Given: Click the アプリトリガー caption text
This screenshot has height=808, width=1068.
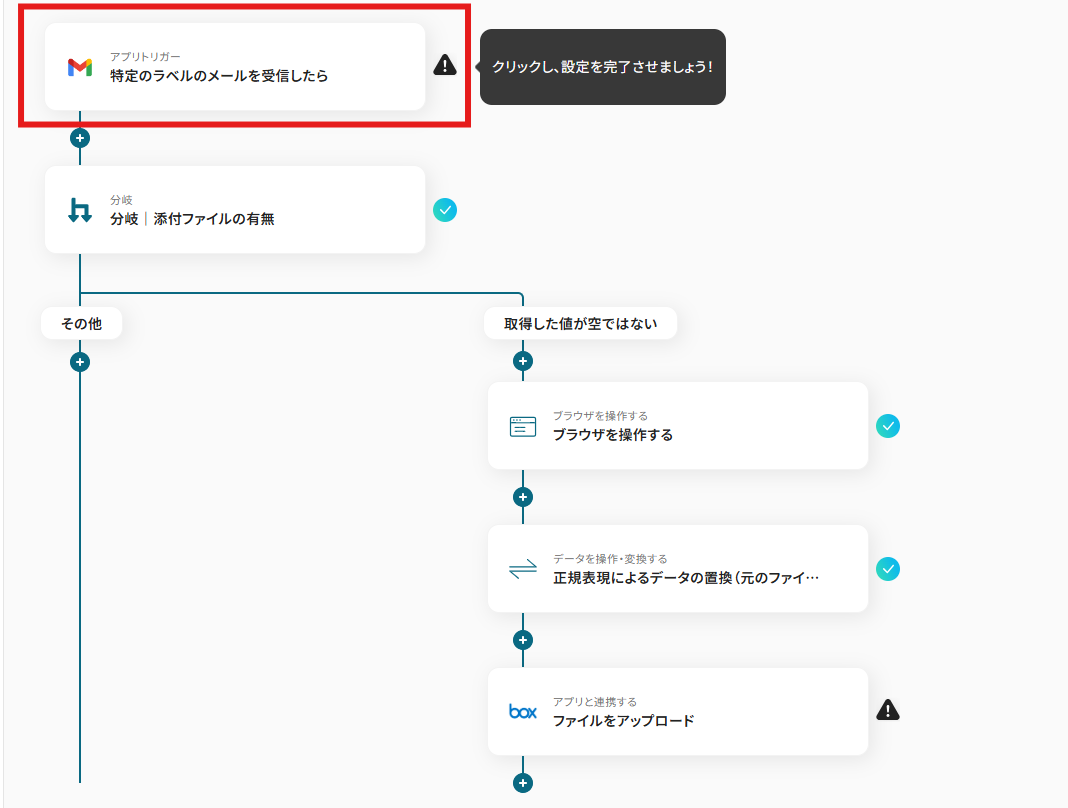Looking at the screenshot, I should tap(145, 57).
